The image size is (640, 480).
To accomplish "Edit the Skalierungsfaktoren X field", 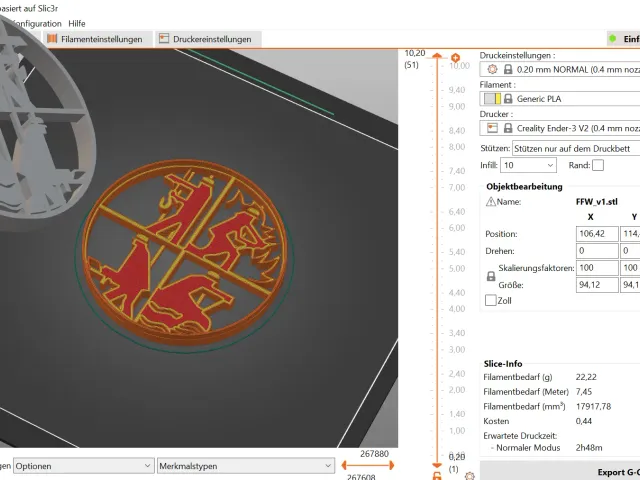I will (597, 268).
